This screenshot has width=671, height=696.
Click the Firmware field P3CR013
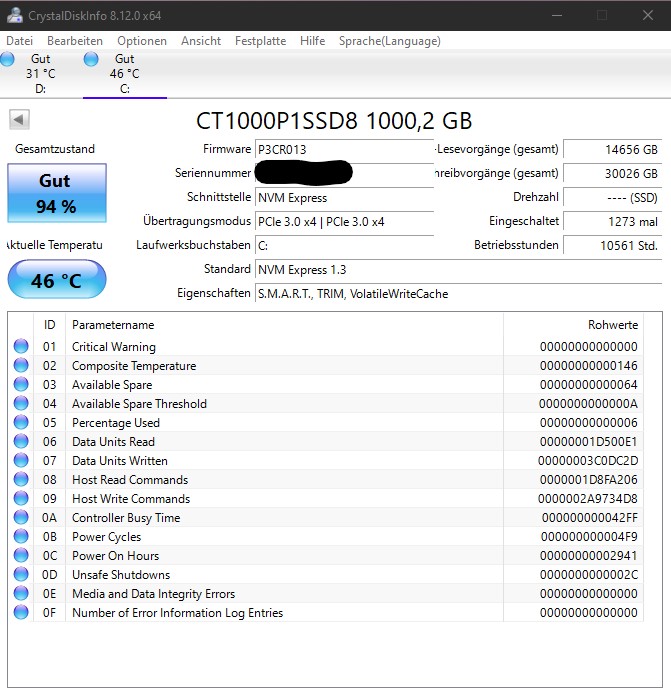click(344, 150)
